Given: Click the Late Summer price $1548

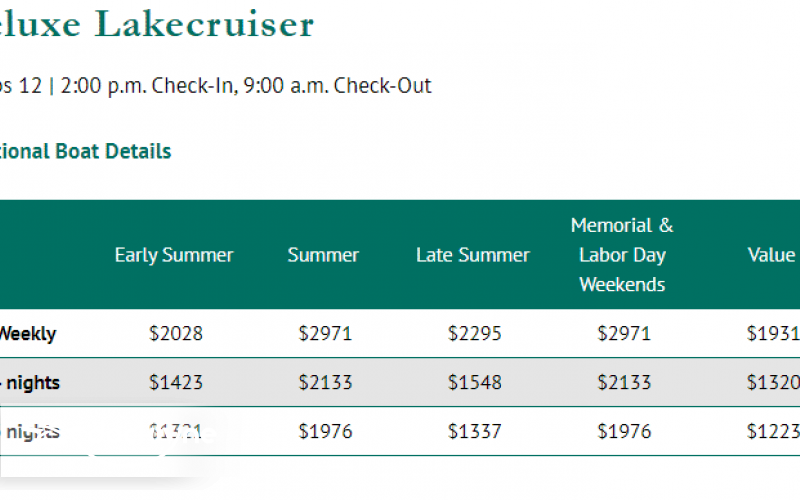Looking at the screenshot, I should (x=474, y=383).
